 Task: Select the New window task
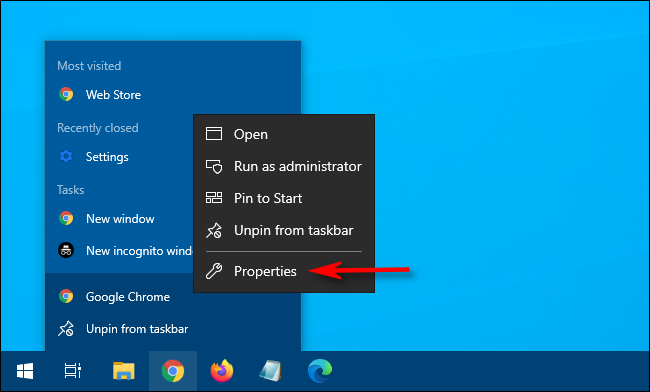pyautogui.click(x=119, y=218)
